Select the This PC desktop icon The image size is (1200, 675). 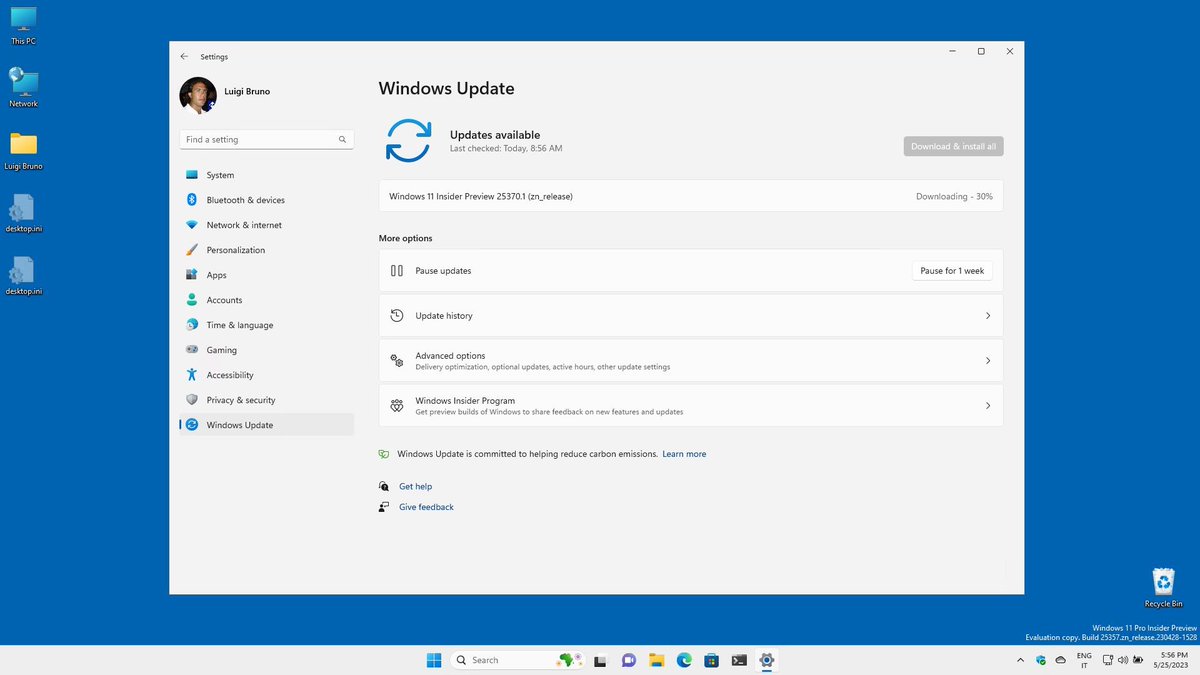point(23,26)
